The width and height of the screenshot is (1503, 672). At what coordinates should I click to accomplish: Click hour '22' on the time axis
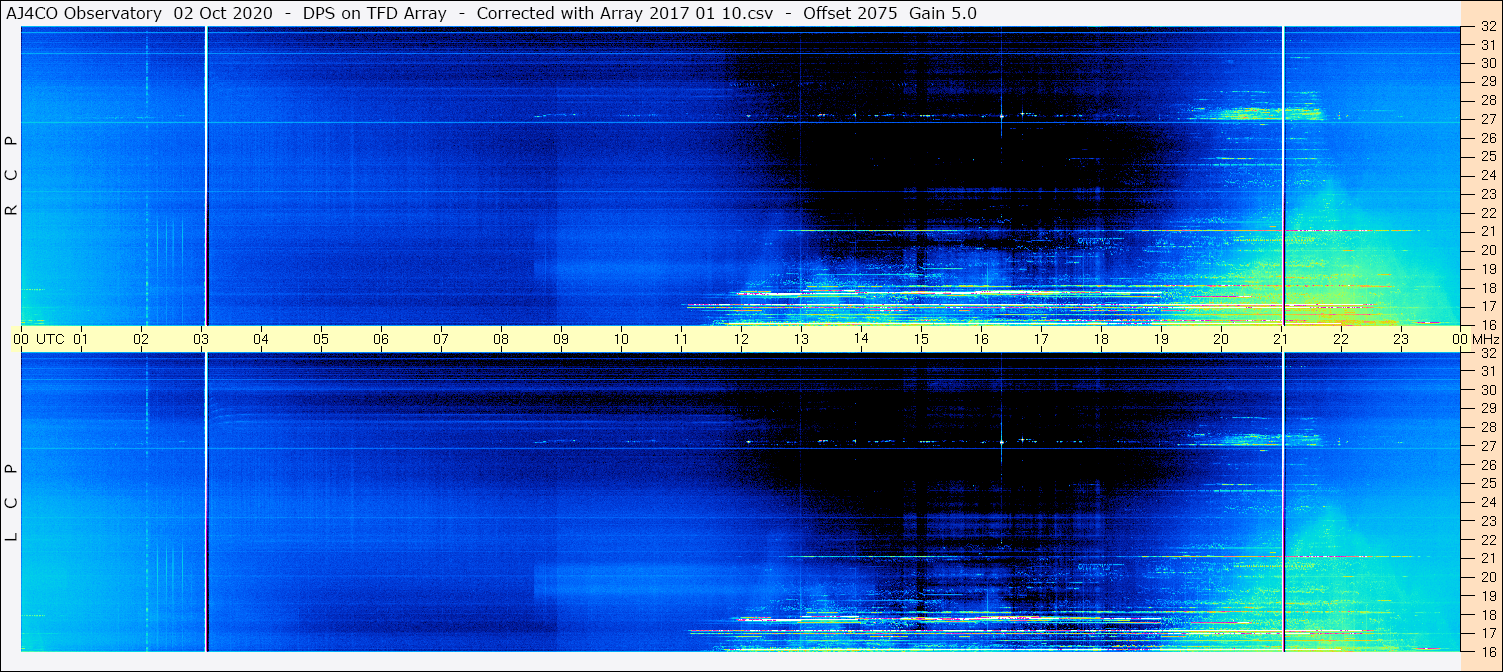[1341, 339]
